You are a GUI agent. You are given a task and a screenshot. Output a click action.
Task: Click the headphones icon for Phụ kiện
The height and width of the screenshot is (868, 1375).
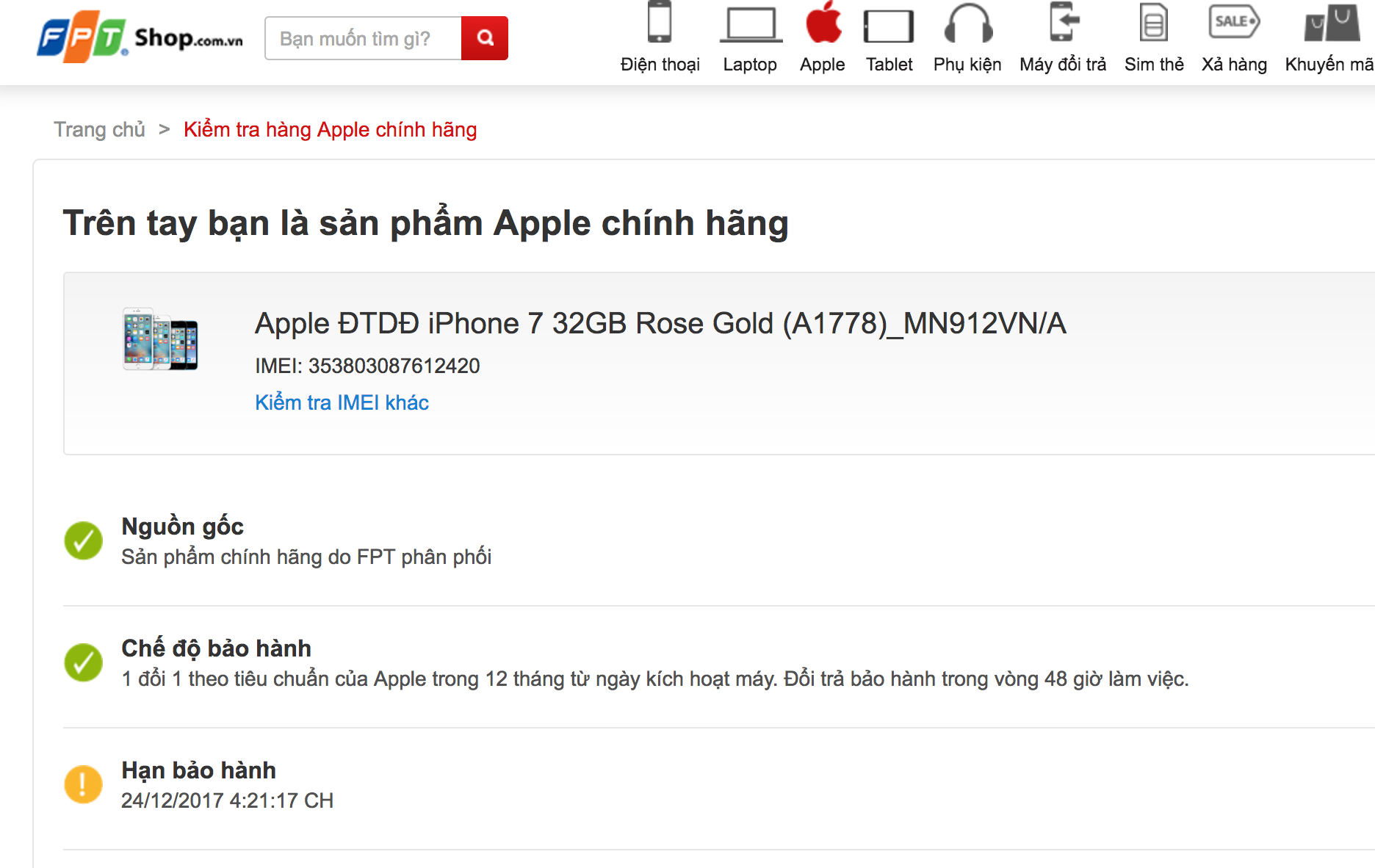tap(968, 23)
